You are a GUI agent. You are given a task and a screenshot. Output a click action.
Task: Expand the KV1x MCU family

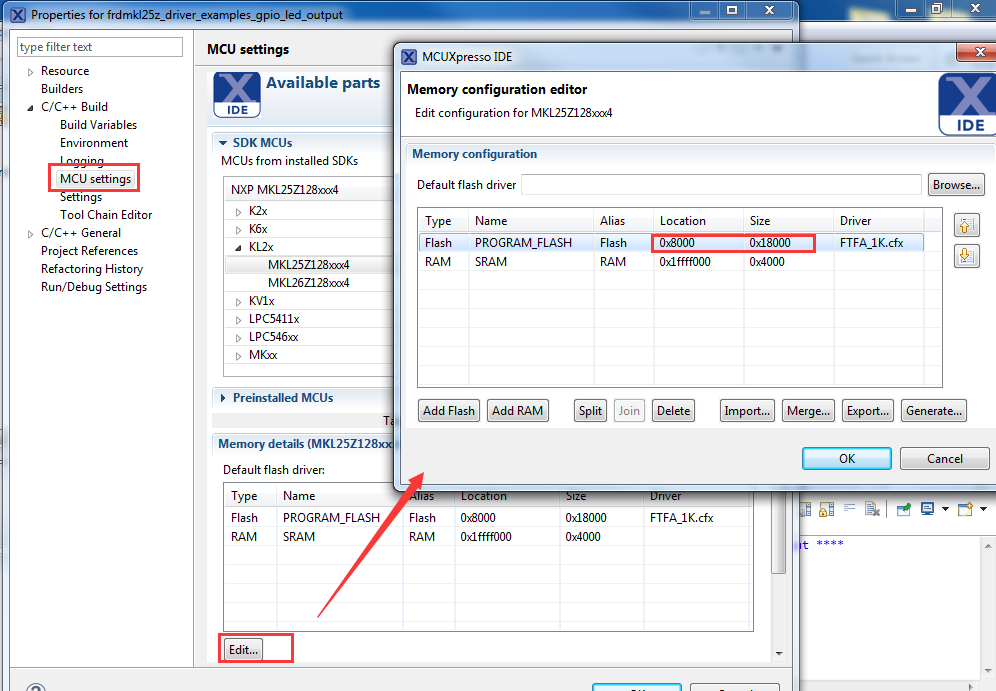238,302
